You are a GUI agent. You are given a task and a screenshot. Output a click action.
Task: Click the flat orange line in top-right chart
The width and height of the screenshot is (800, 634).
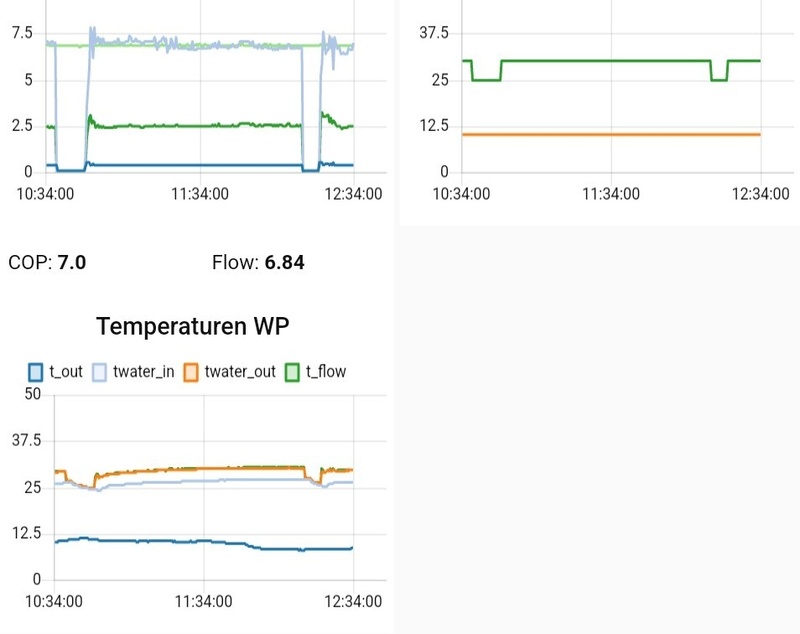(610, 134)
